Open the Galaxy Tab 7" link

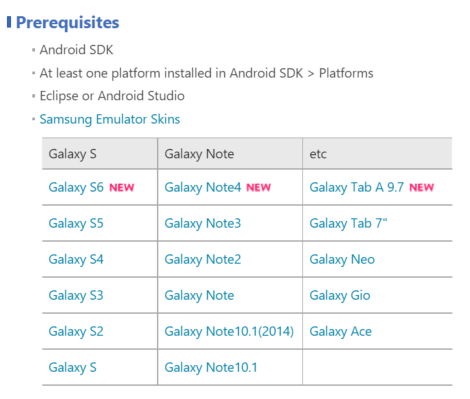click(348, 224)
